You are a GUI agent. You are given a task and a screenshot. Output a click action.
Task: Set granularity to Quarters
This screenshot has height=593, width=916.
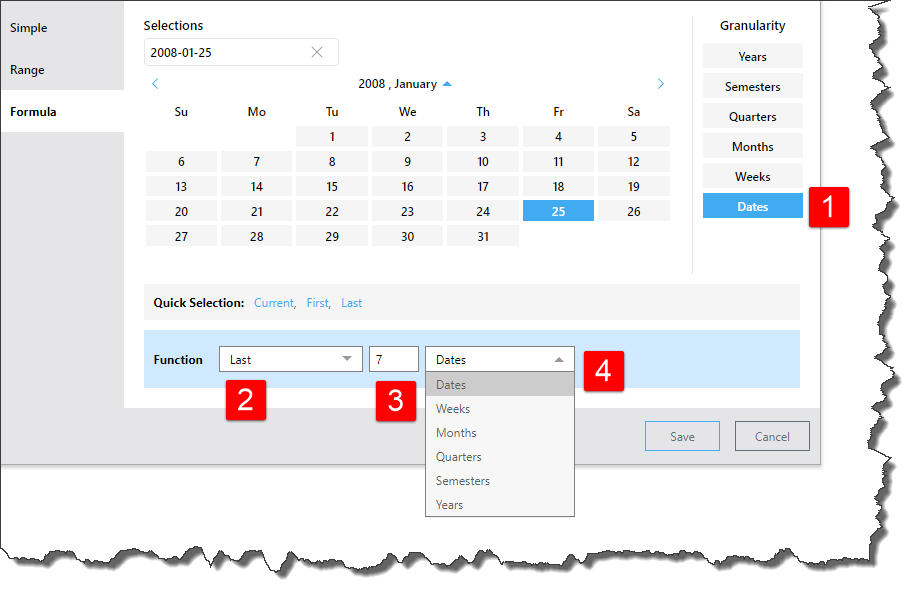tap(752, 116)
